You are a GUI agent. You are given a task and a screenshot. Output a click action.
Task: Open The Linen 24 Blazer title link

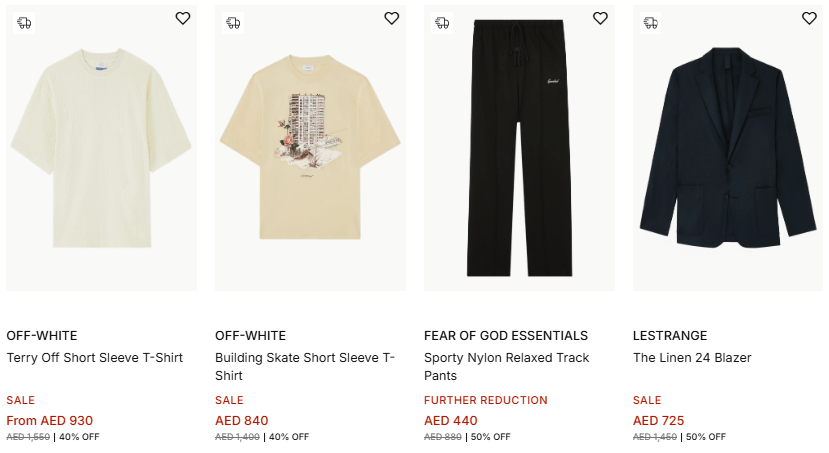click(692, 358)
